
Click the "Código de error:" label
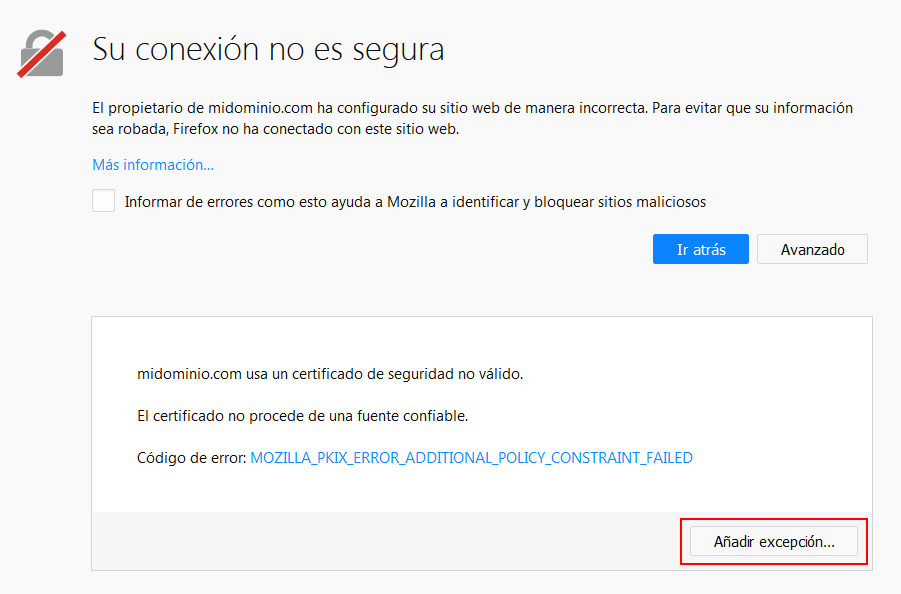click(191, 458)
